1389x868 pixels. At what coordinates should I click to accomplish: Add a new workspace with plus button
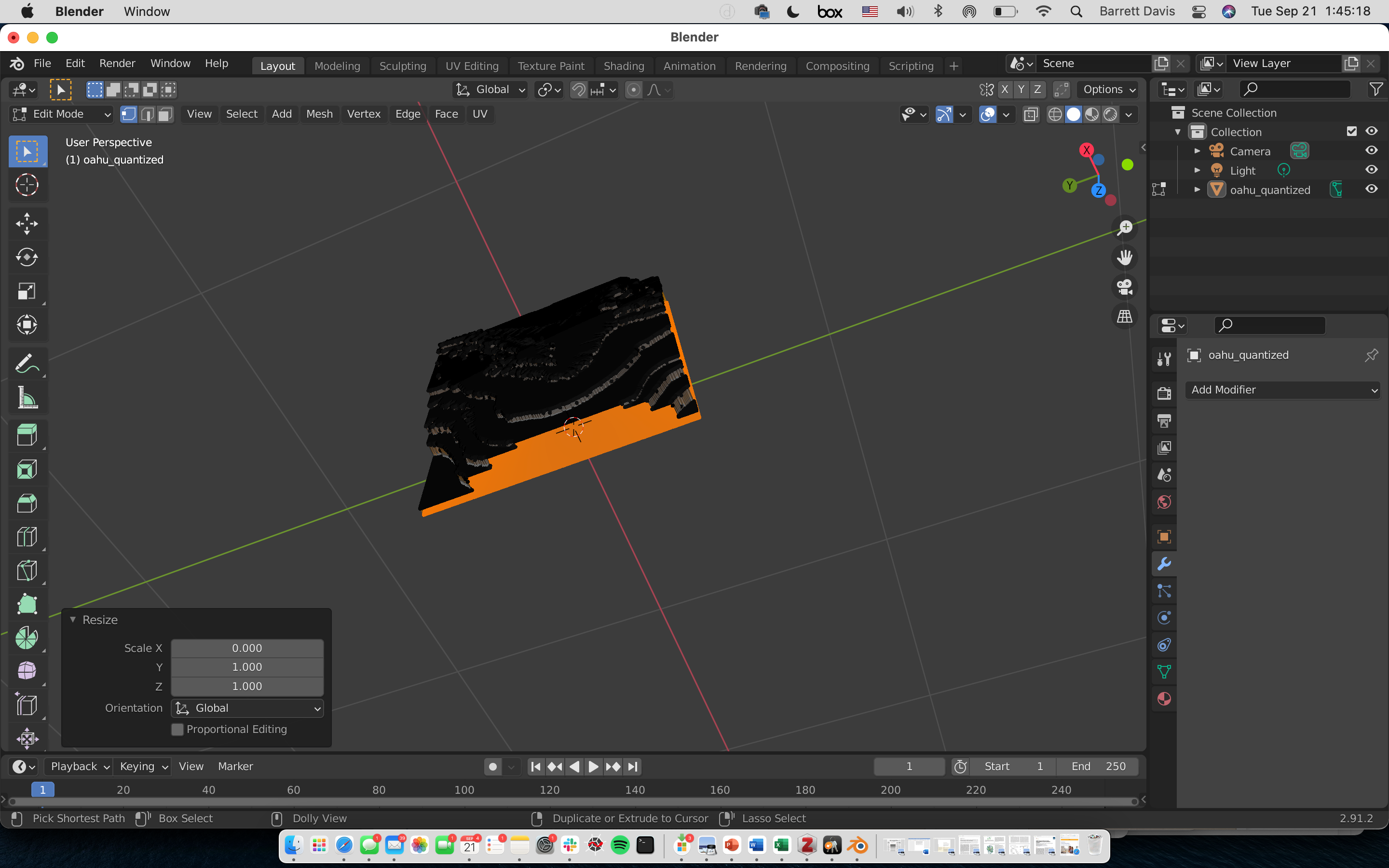954,66
